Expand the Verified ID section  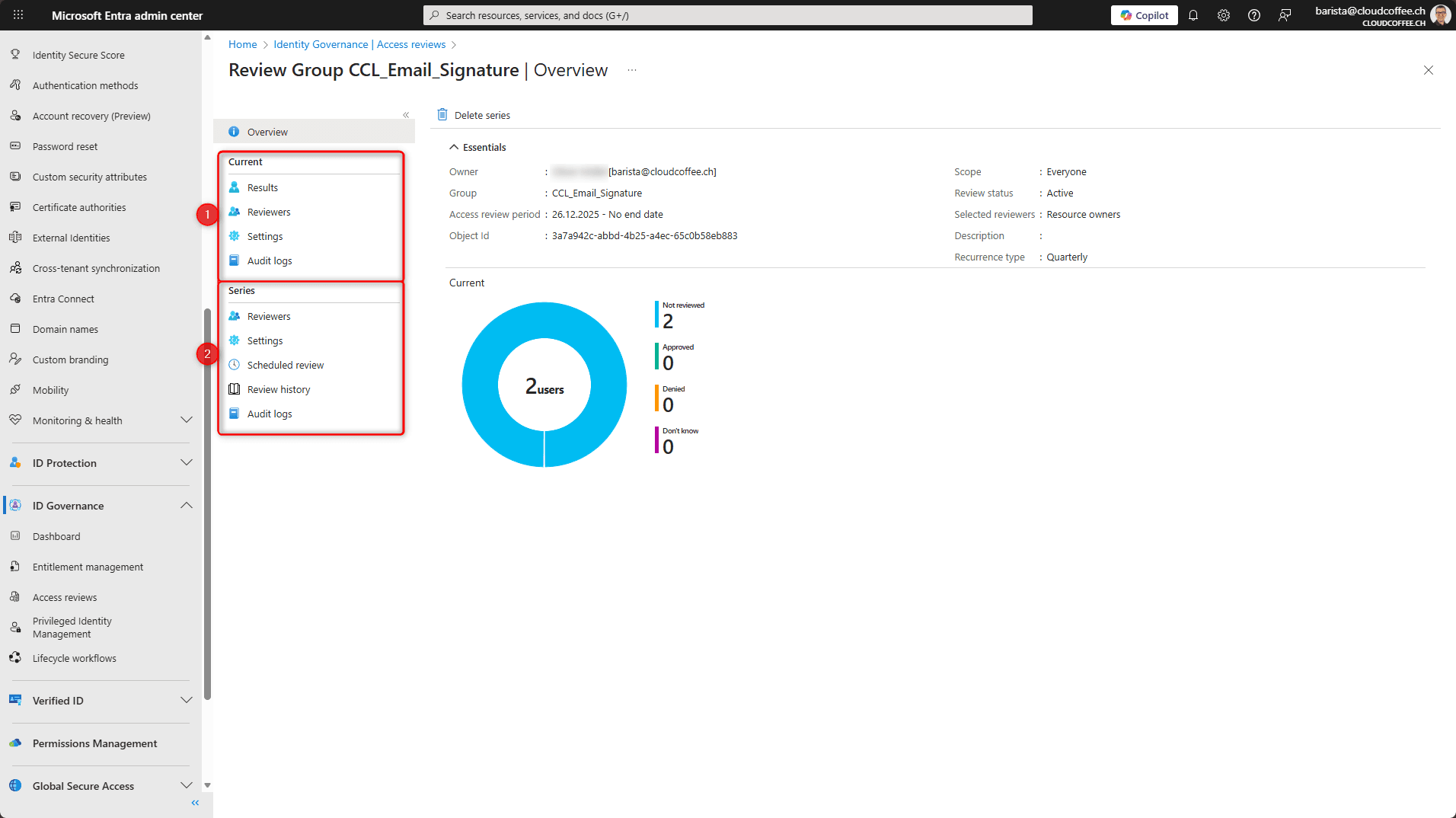point(186,701)
